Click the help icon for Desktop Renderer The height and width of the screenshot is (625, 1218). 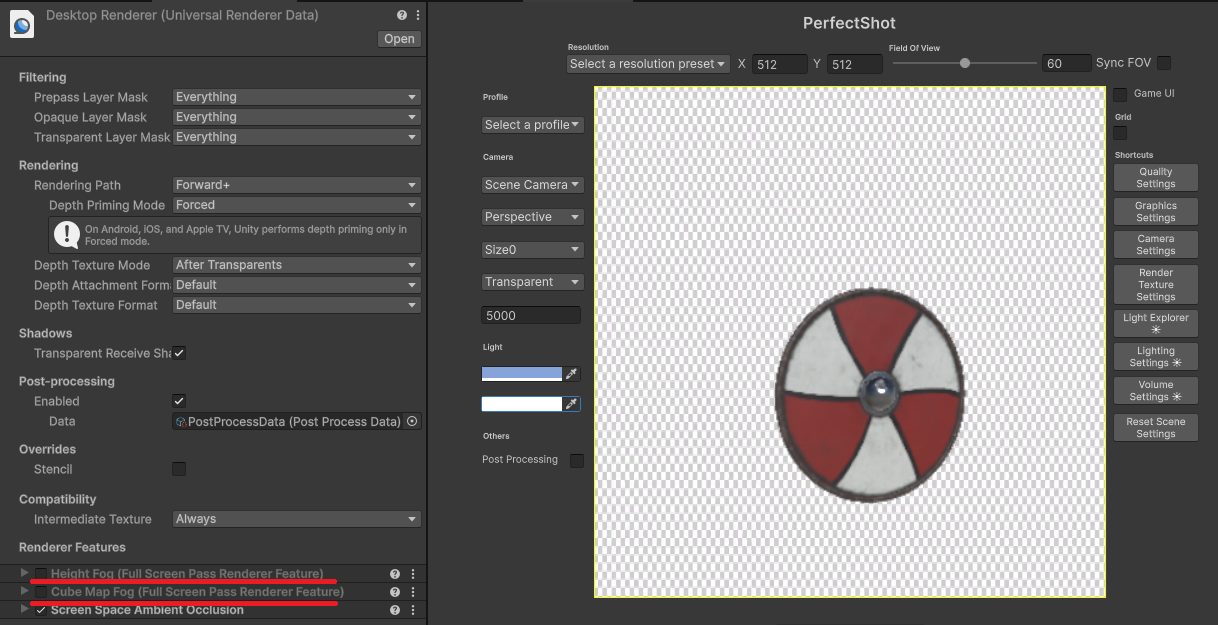coord(402,16)
